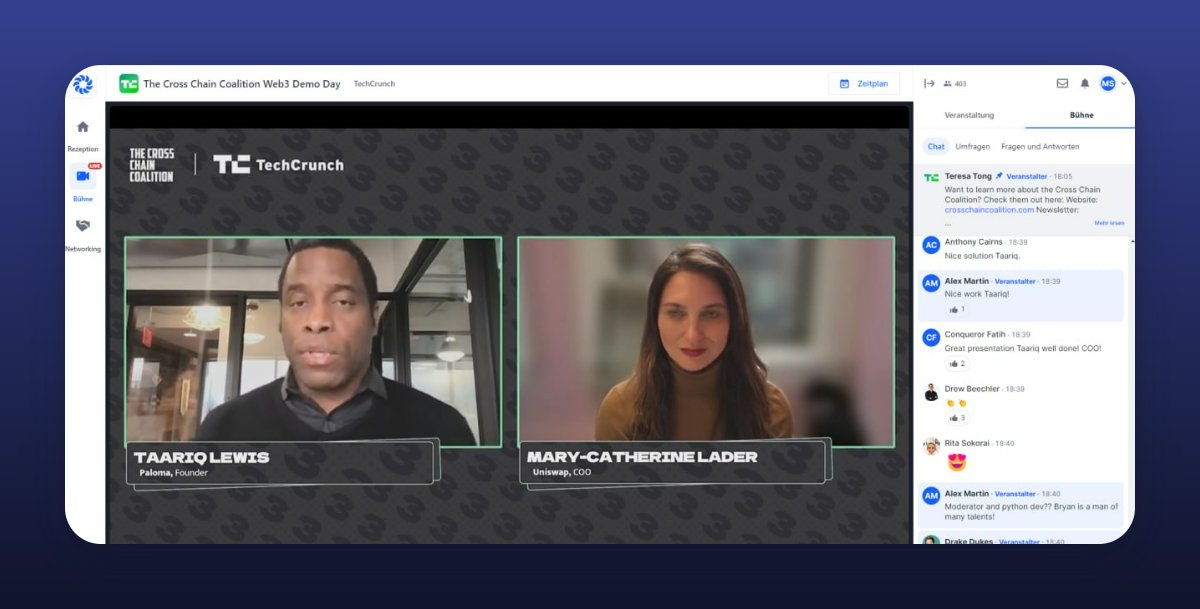The height and width of the screenshot is (609, 1200).
Task: Open the notifications bell icon
Action: tap(1085, 84)
